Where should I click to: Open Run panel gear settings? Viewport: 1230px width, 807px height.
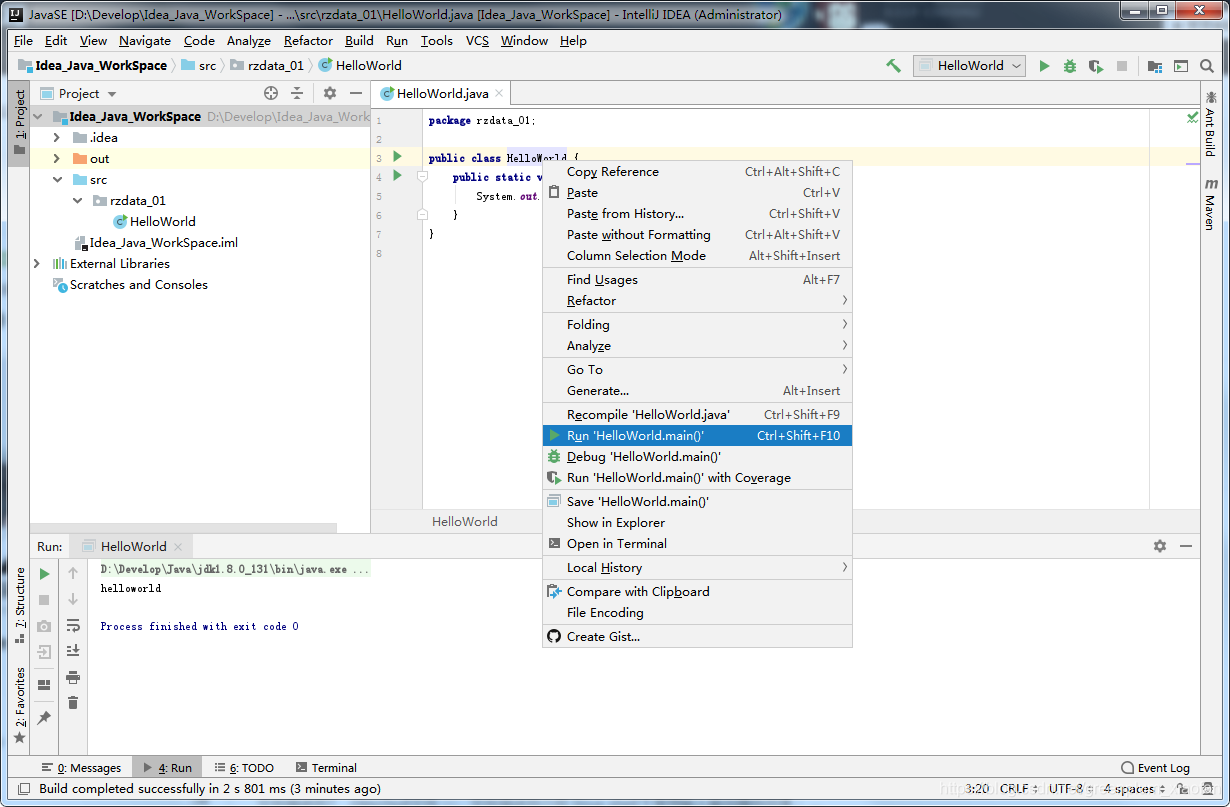(x=1160, y=546)
